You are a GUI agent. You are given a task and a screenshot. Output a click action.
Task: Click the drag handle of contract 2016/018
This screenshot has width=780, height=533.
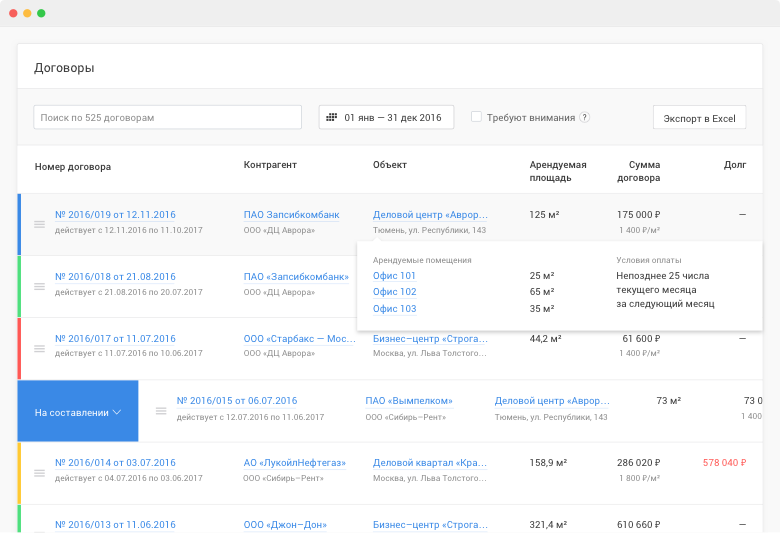point(39,286)
